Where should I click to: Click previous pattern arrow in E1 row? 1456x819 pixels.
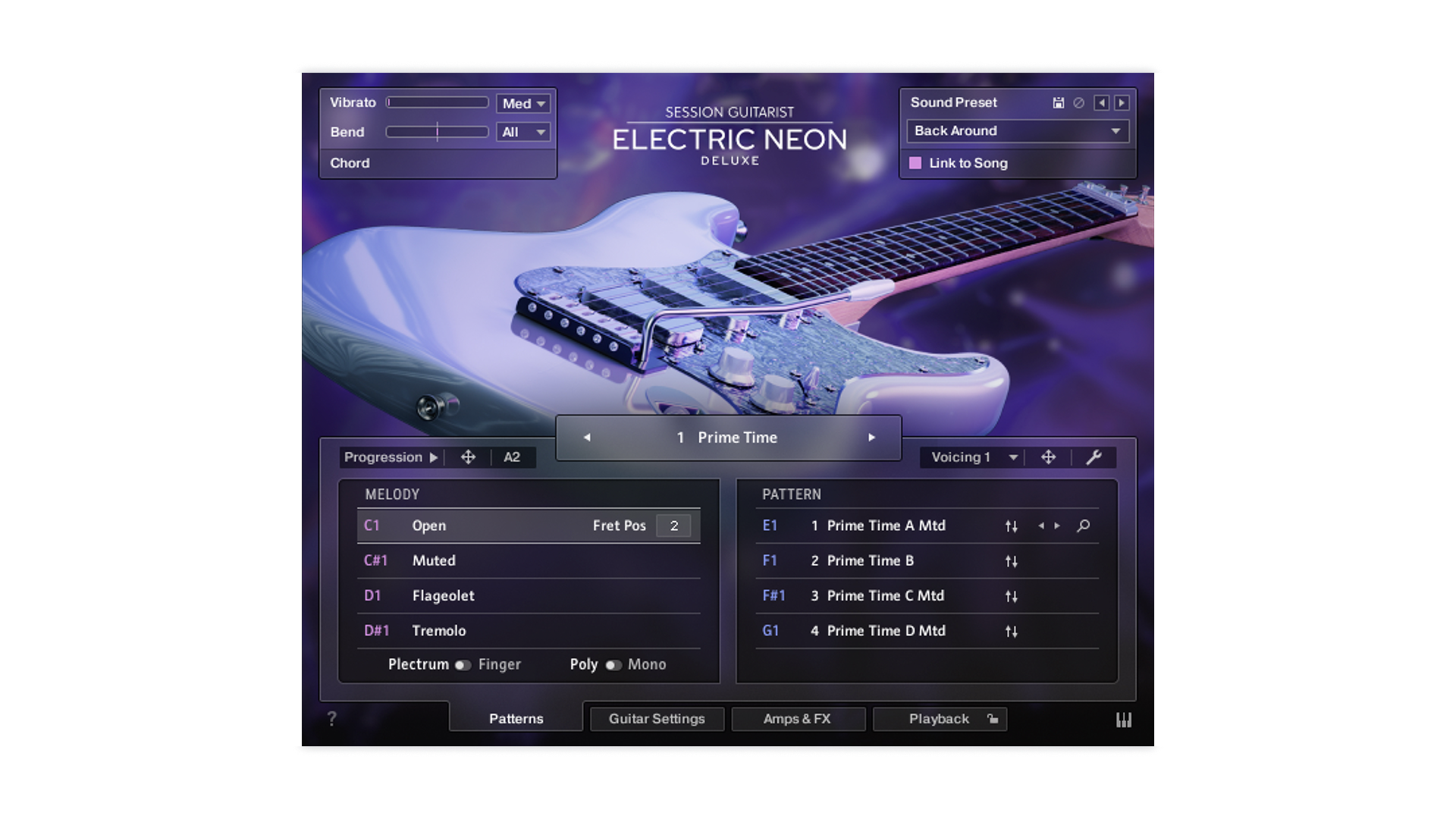coord(1041,526)
